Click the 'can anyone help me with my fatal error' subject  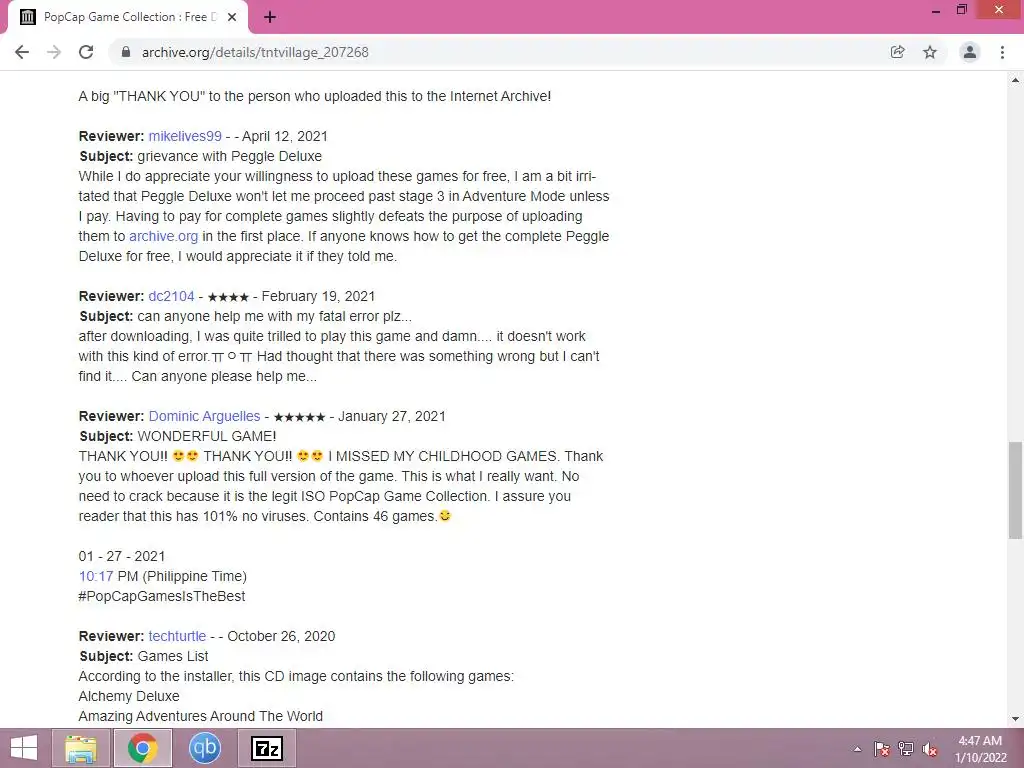274,316
